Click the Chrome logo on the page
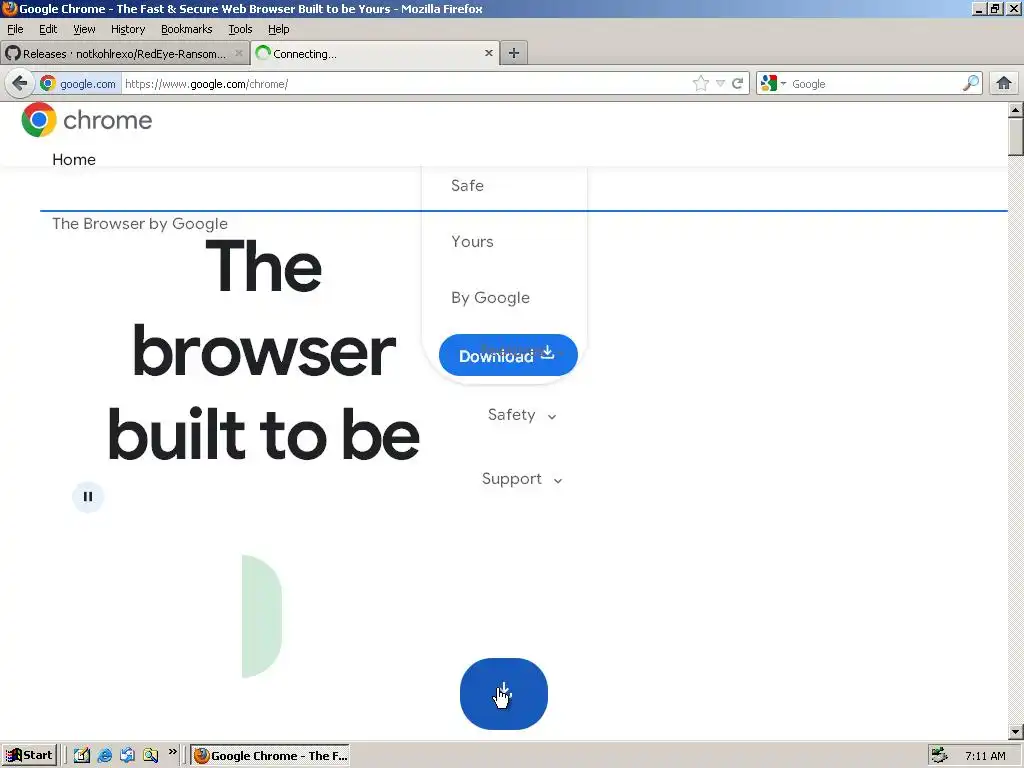1024x768 pixels. pyautogui.click(x=87, y=120)
